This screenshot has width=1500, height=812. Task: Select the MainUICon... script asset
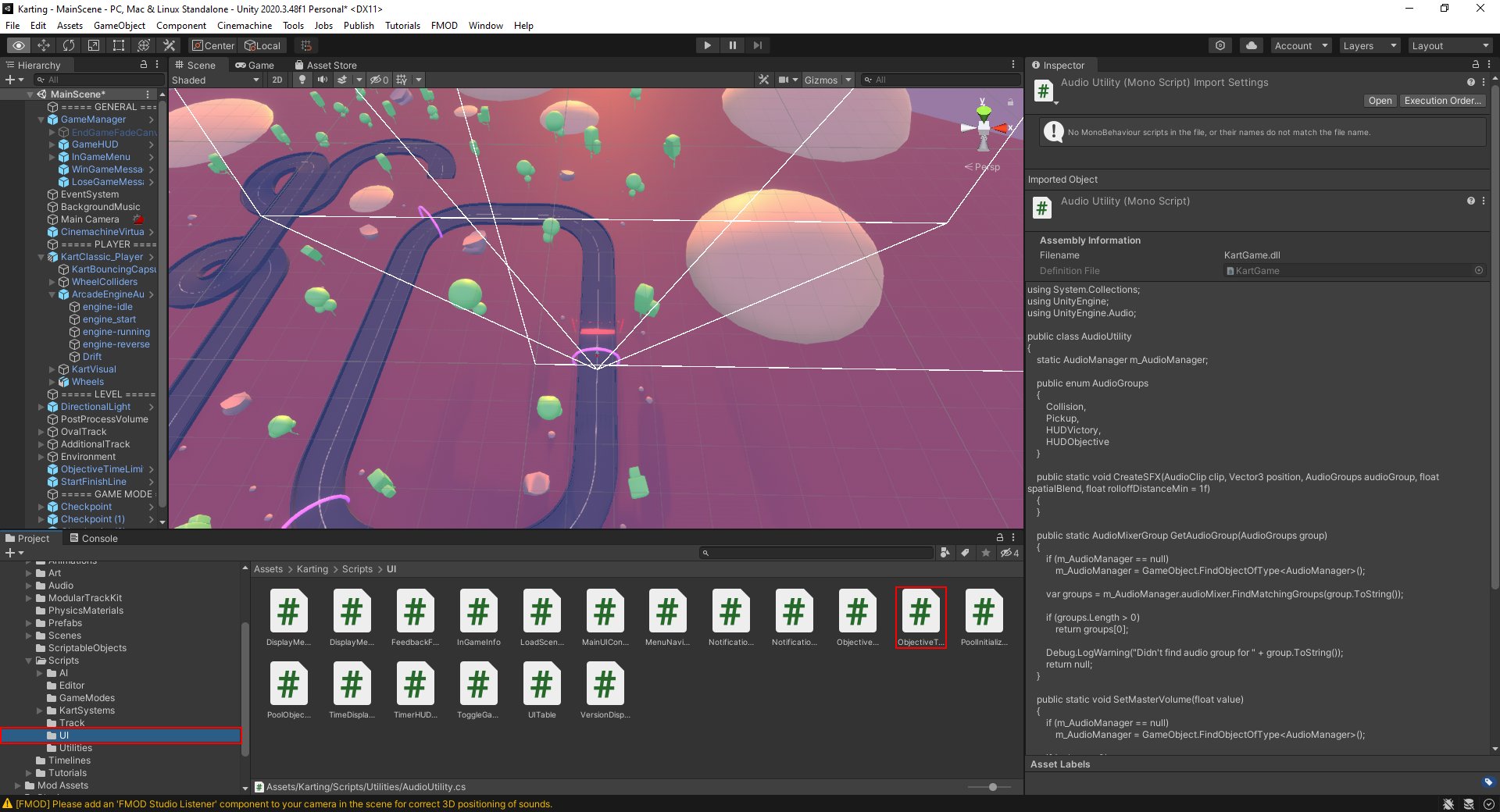tap(605, 618)
